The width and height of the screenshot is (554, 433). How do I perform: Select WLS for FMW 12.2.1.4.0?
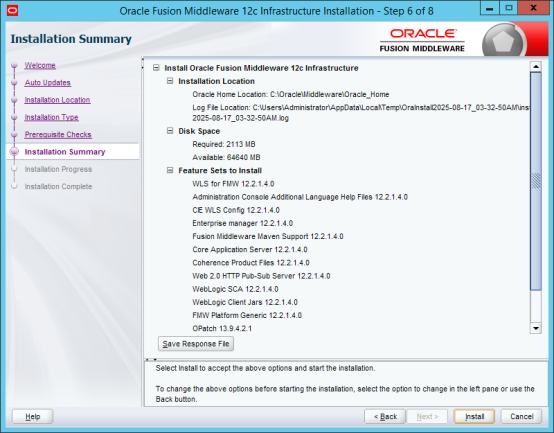(233, 184)
